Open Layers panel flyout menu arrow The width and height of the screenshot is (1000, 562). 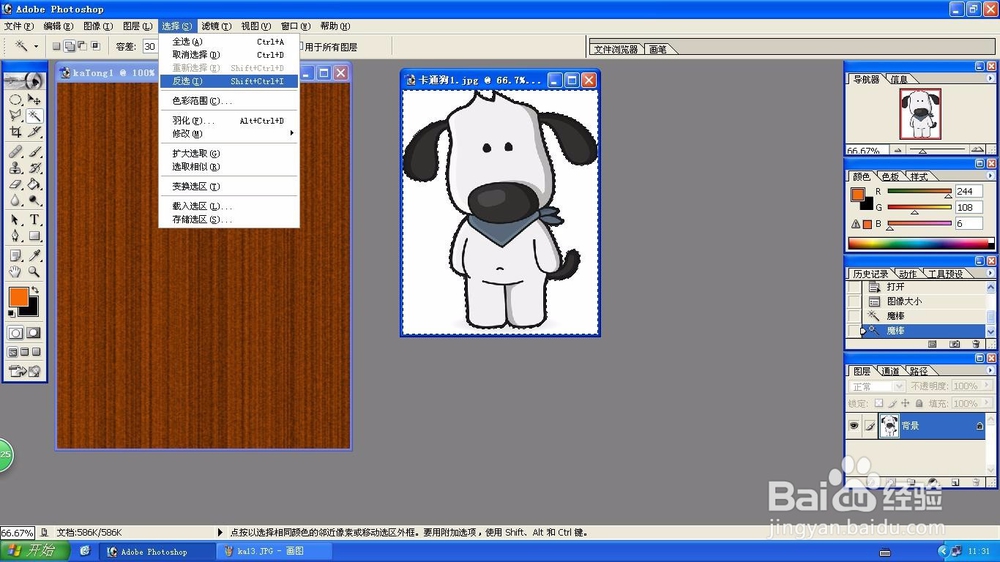point(990,370)
